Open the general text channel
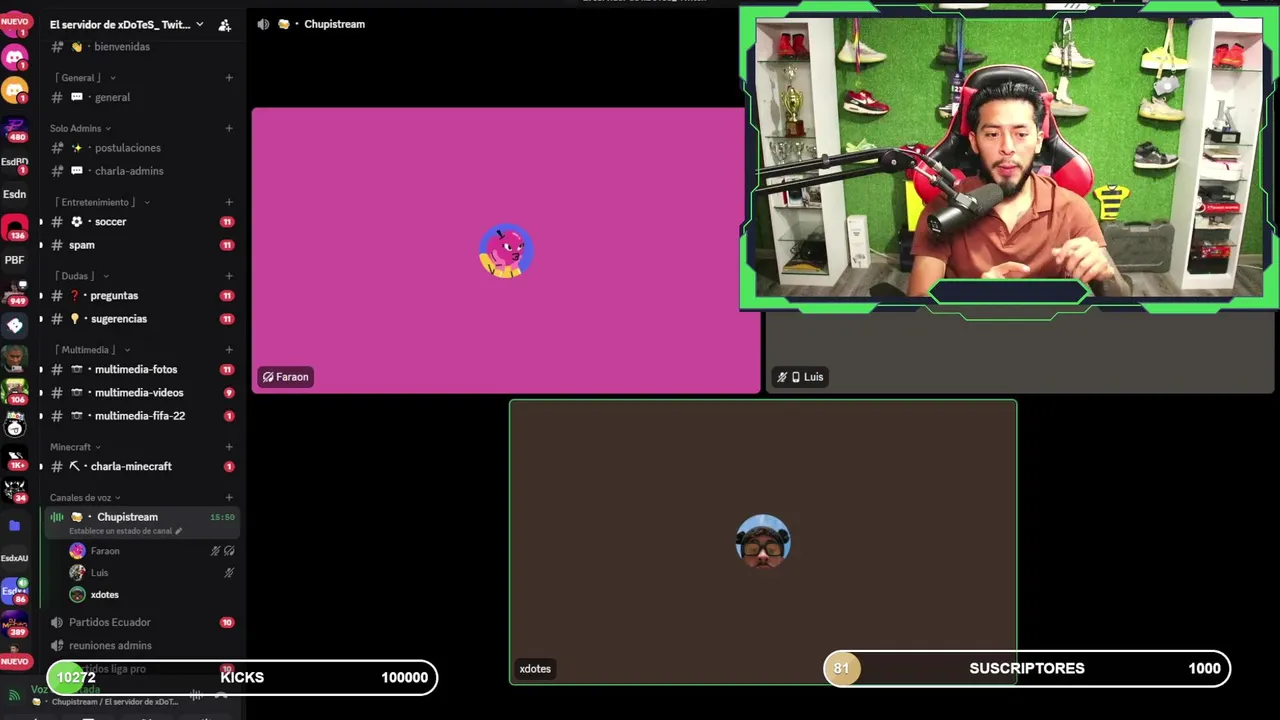 [x=140, y=98]
